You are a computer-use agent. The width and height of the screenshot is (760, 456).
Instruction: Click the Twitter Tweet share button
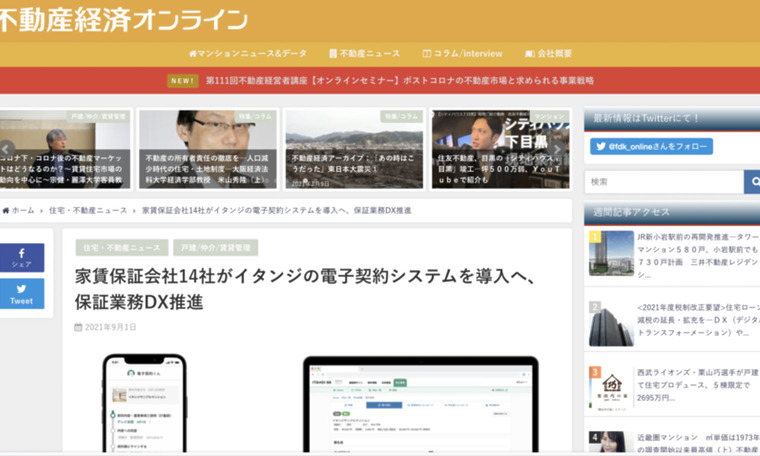21,294
